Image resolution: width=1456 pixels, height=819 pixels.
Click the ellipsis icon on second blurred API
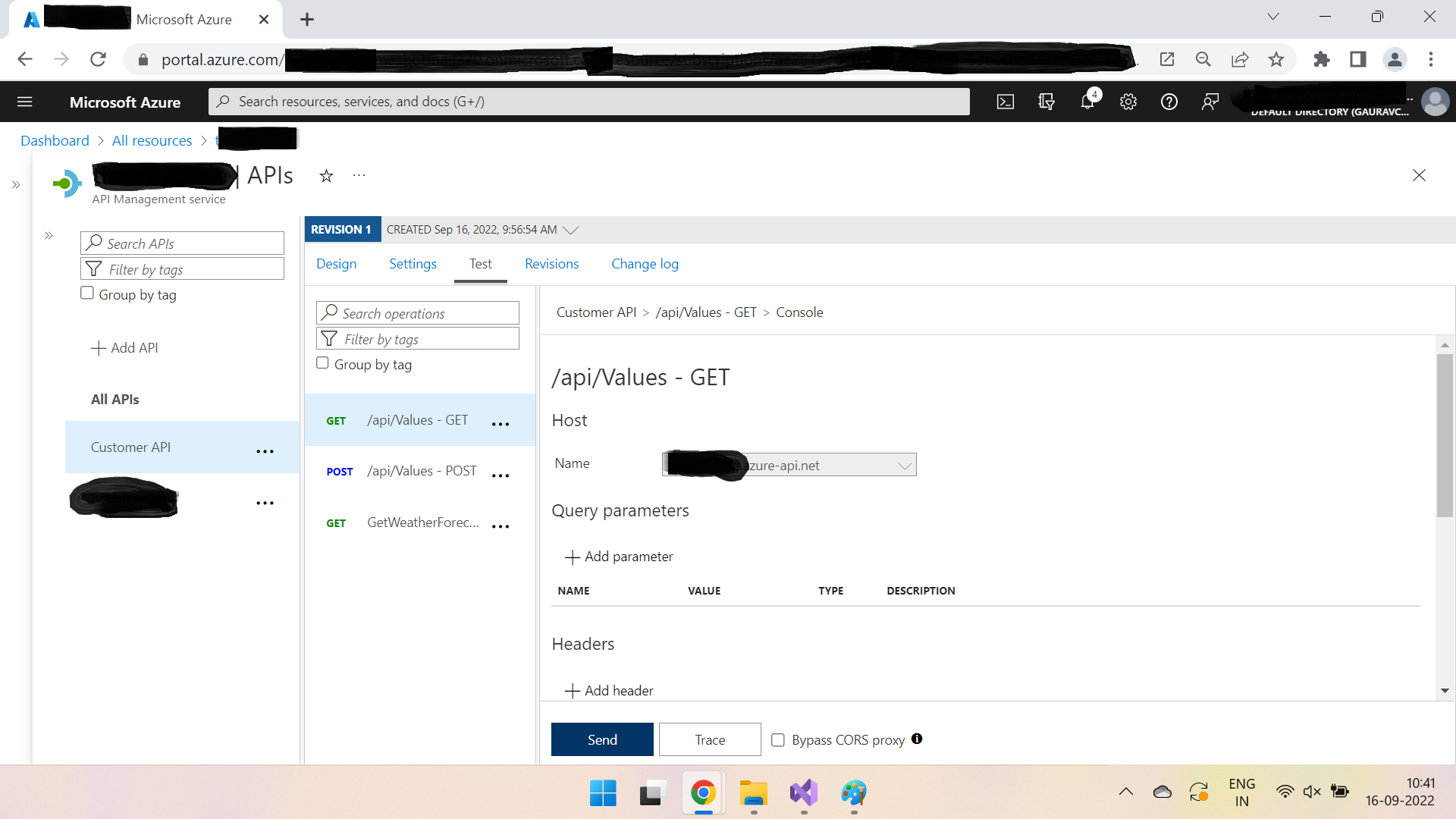[265, 503]
